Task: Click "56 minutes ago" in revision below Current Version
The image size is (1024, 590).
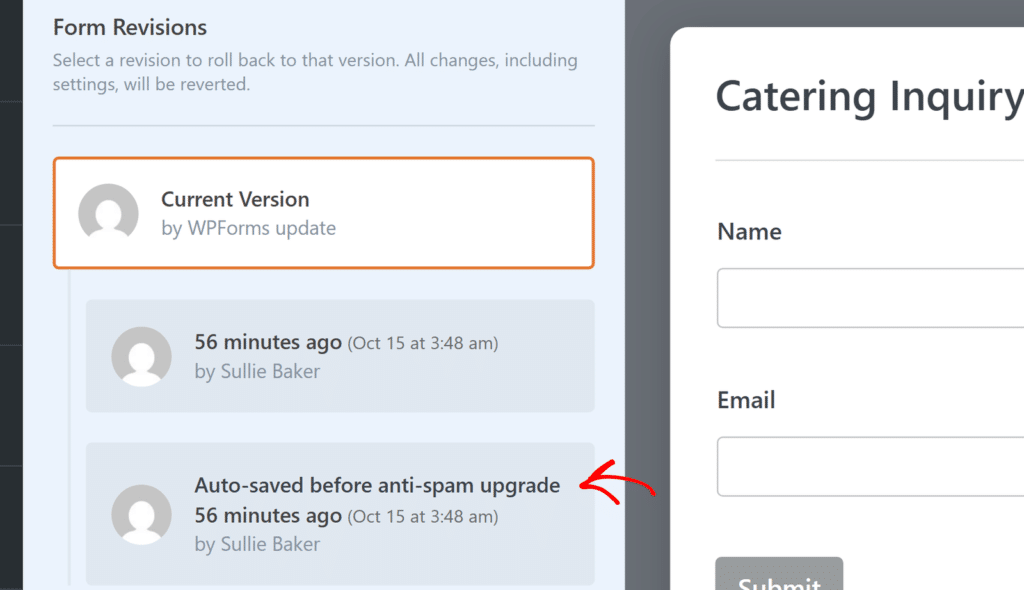Action: coord(268,342)
